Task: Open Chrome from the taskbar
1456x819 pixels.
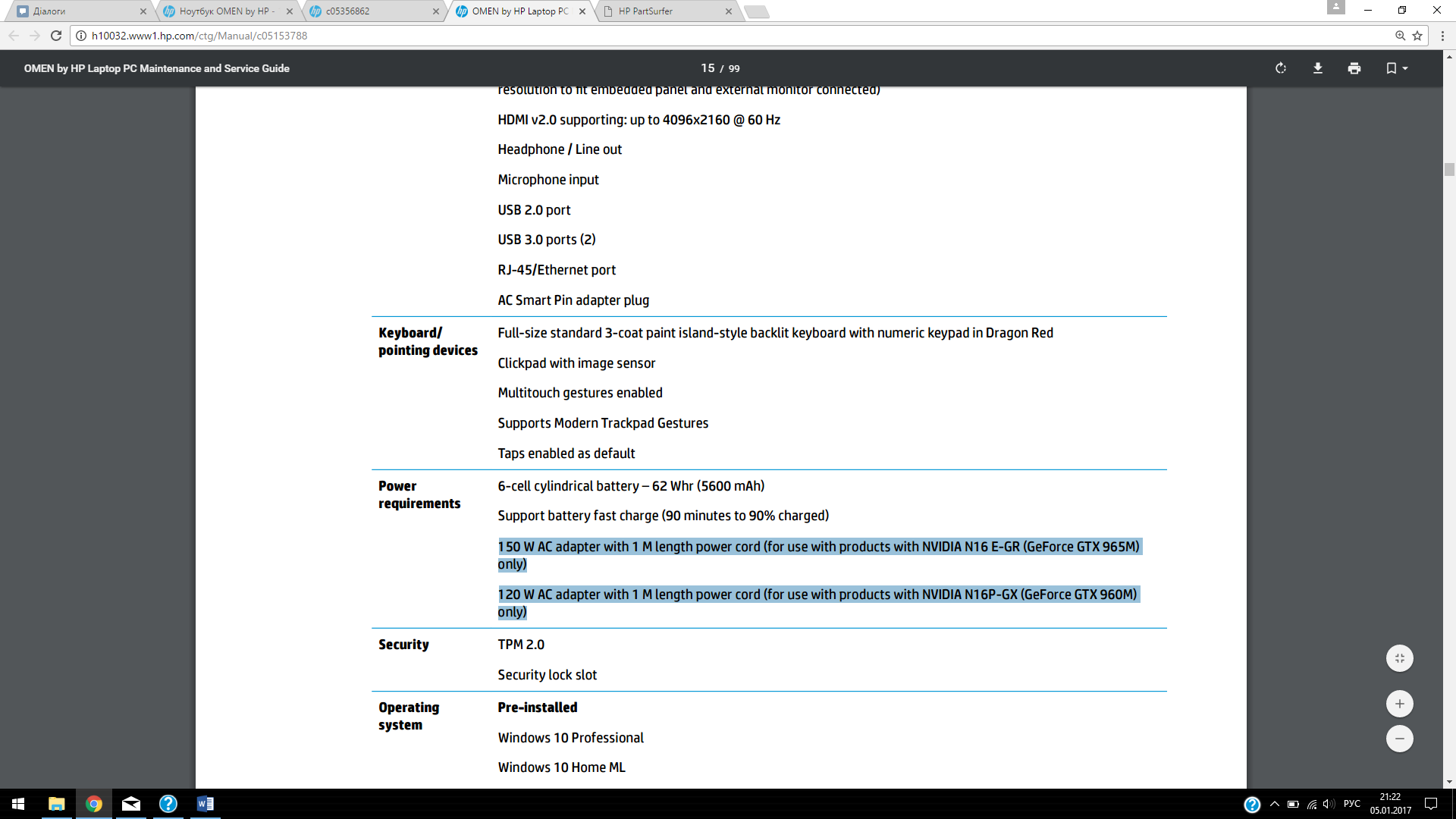Action: click(x=94, y=804)
